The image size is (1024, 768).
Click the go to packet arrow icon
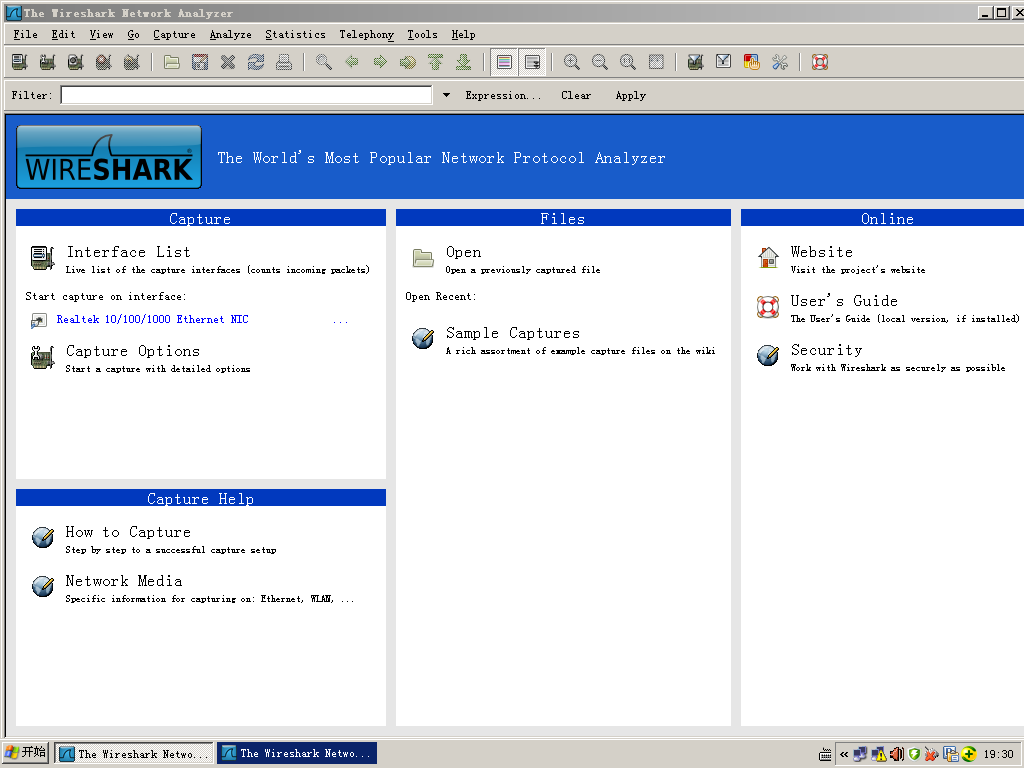(x=408, y=62)
